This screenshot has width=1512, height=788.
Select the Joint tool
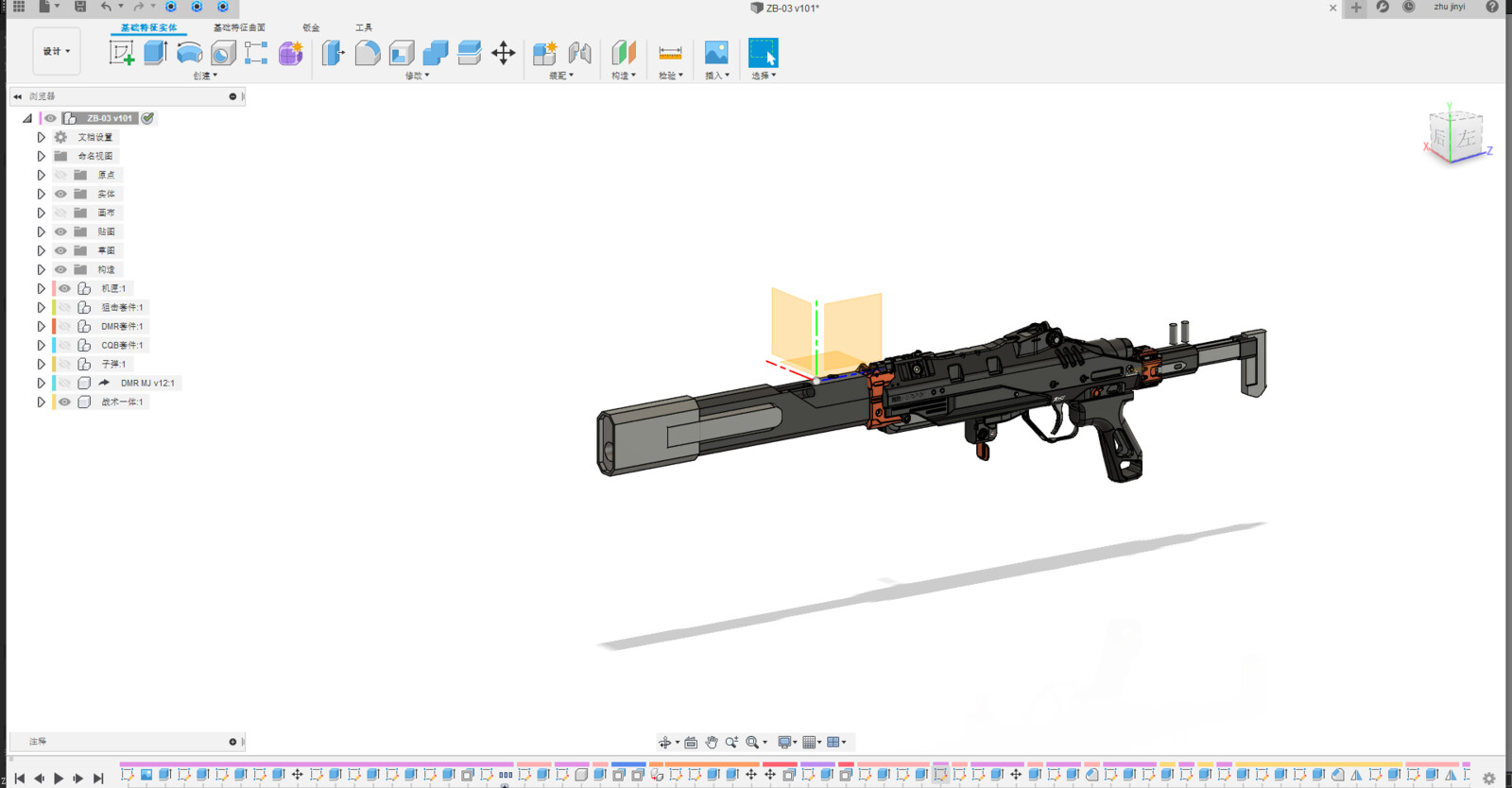pos(579,53)
